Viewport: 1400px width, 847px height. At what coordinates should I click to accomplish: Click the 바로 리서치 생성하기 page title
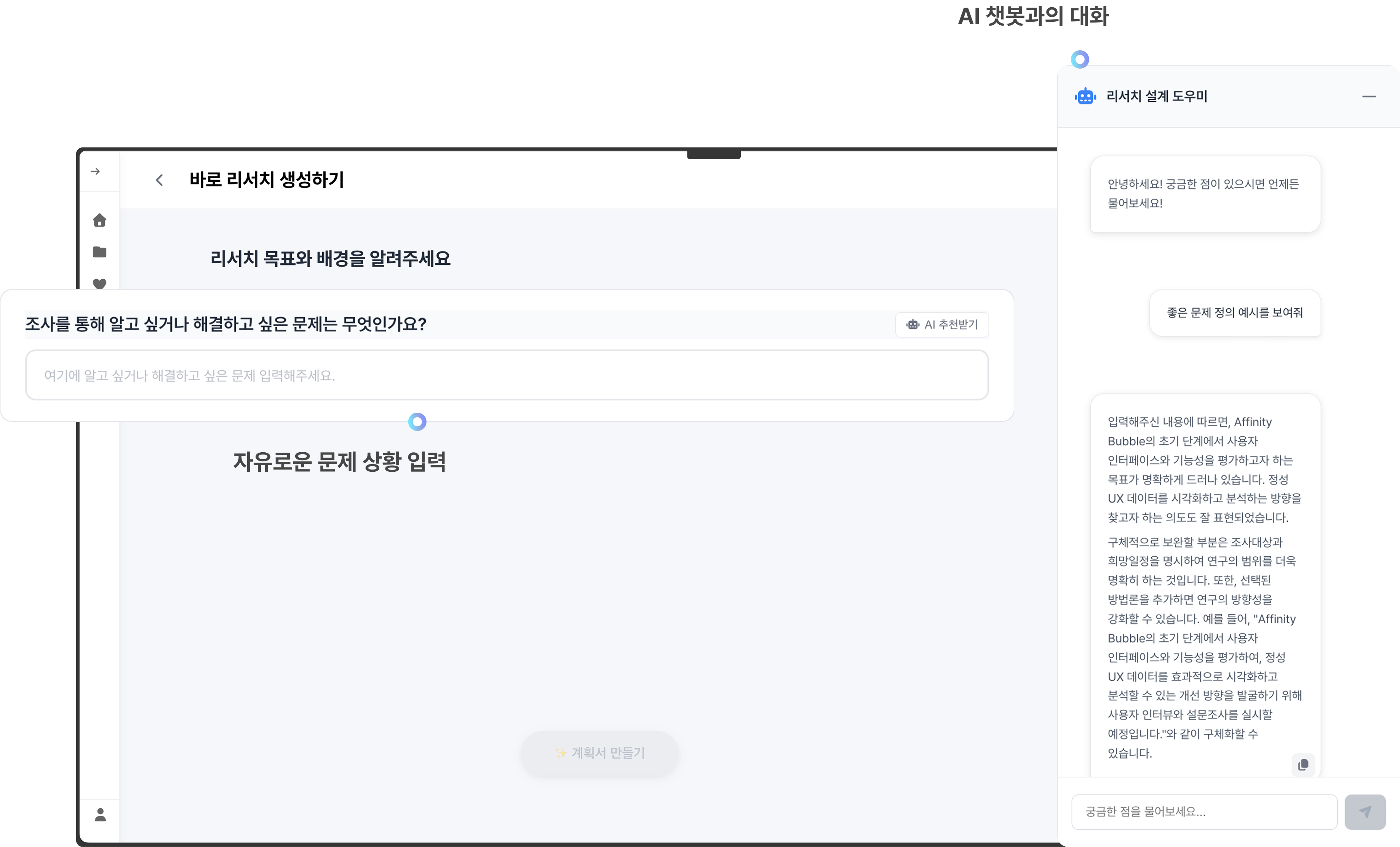coord(267,179)
